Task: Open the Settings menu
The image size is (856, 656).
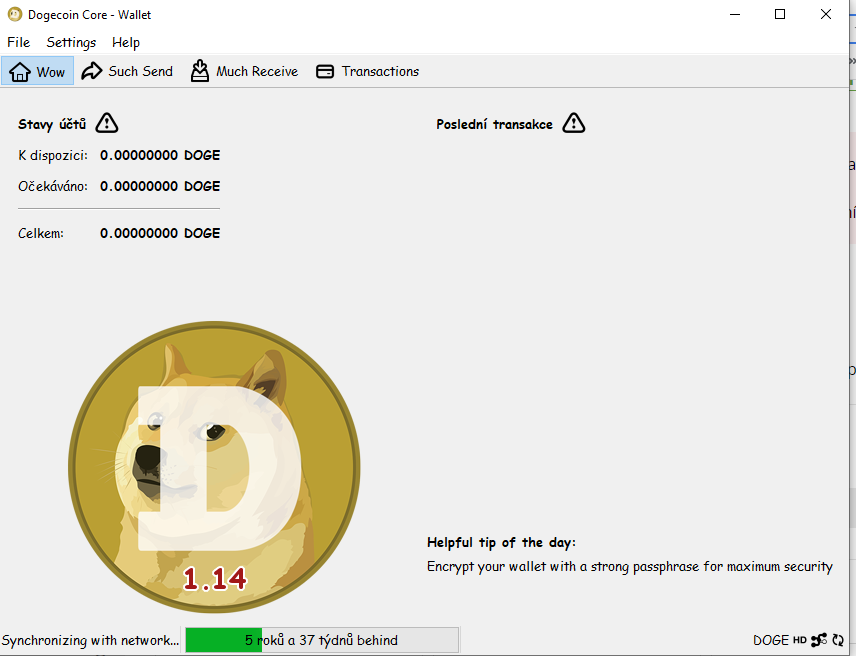Action: [71, 43]
